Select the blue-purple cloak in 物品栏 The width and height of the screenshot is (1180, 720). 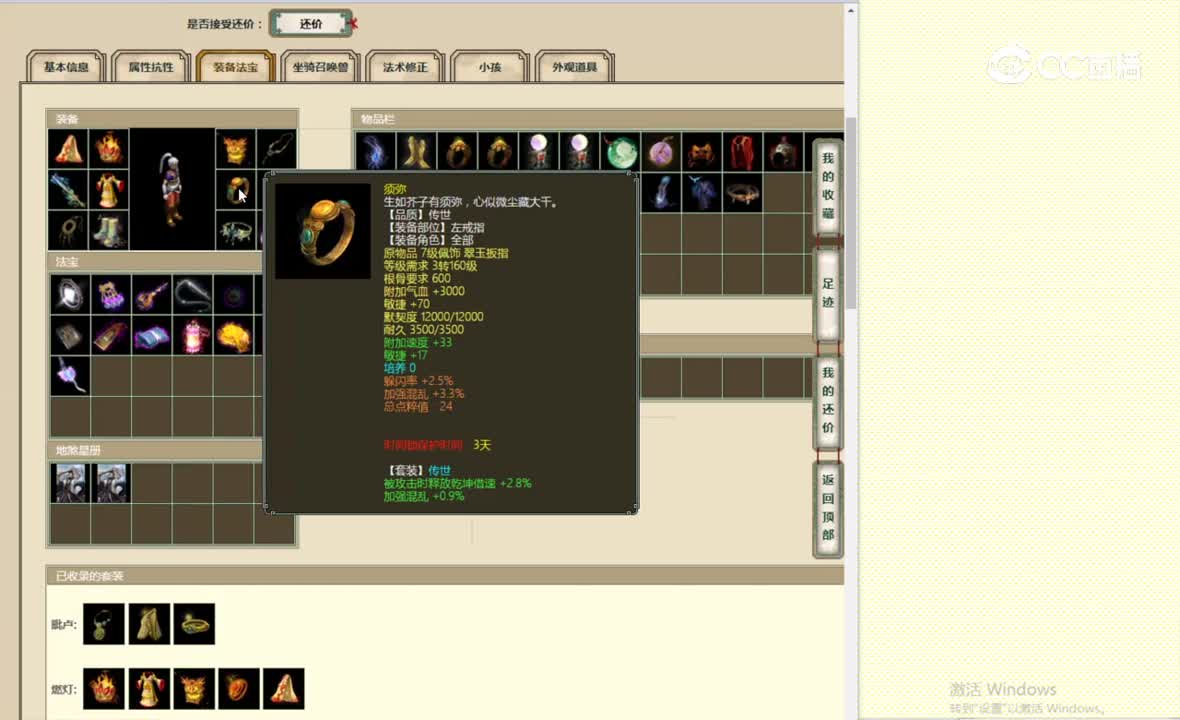click(702, 193)
